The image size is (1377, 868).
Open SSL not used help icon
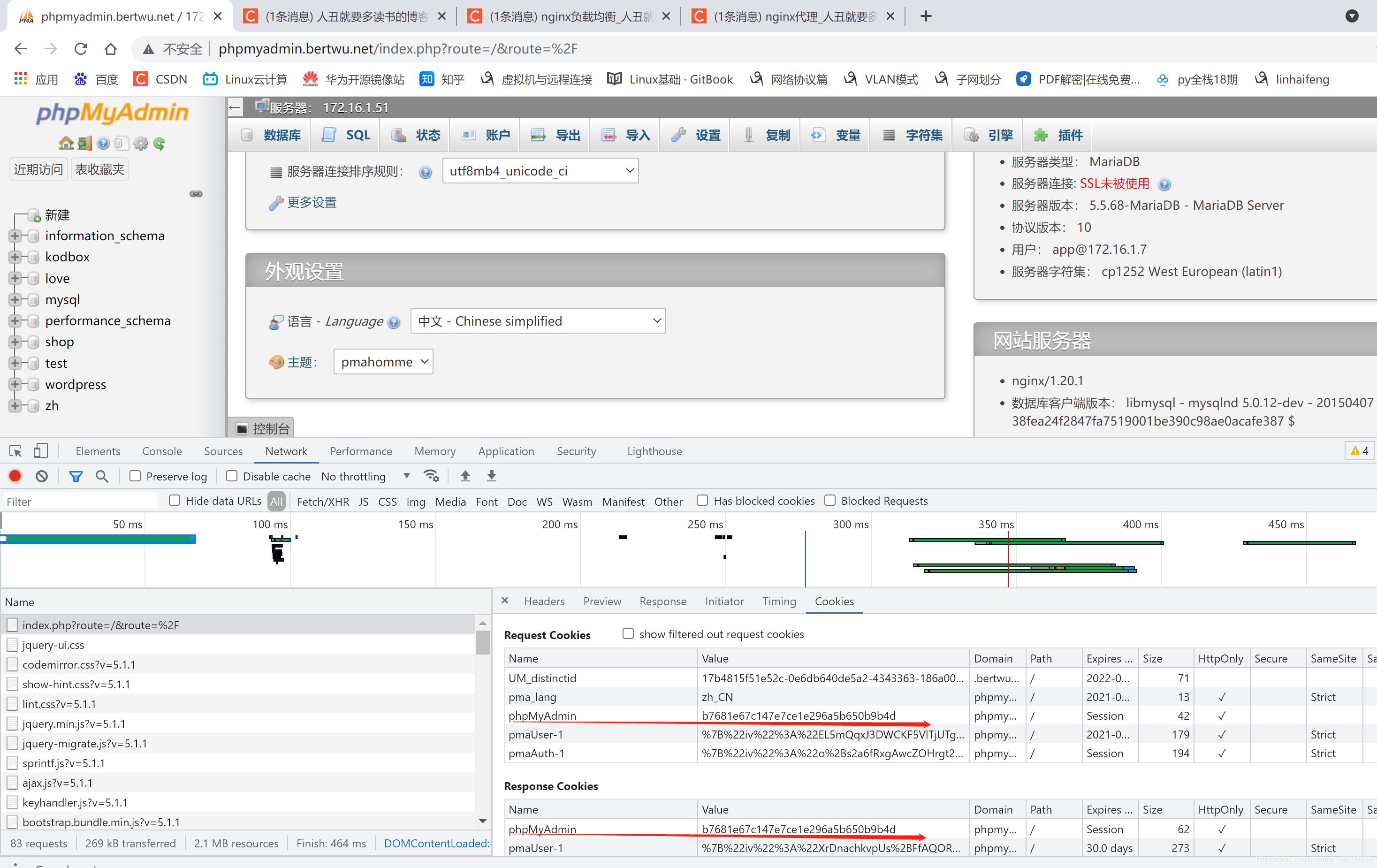[1164, 184]
